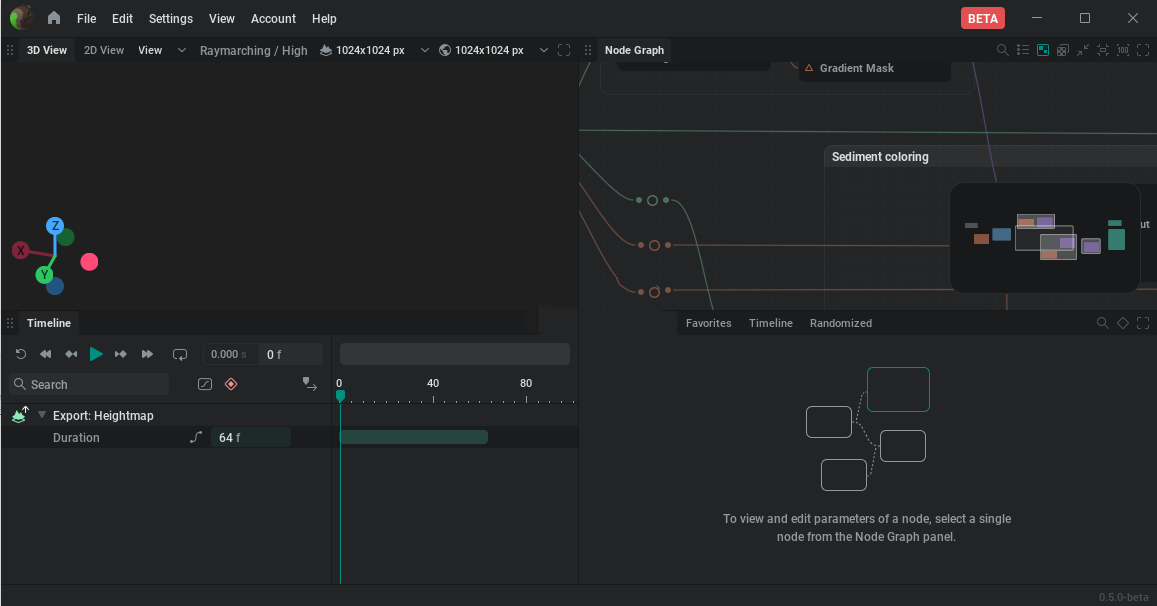Click the Duration bar in the timeline track
1157x606 pixels.
[413, 437]
